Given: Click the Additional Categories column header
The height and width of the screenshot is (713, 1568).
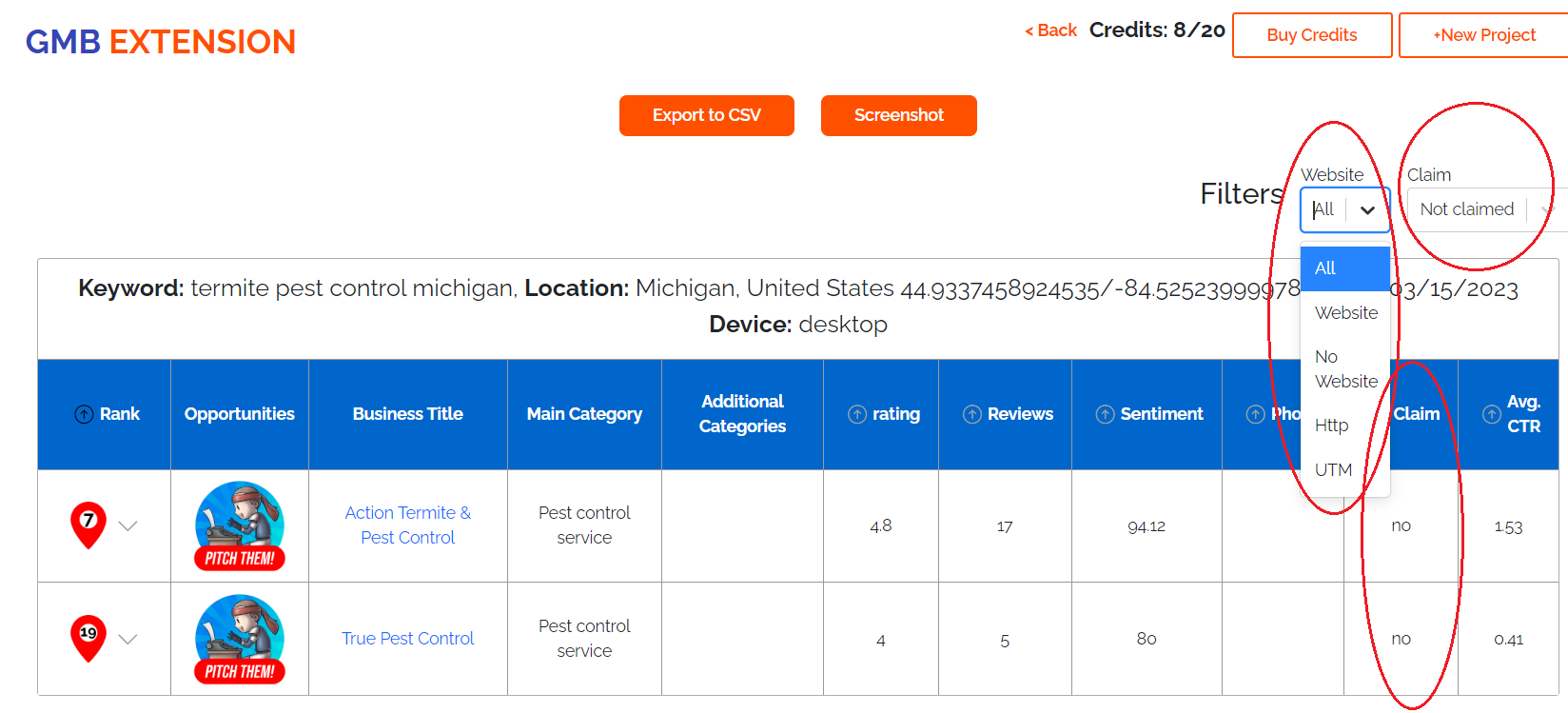Looking at the screenshot, I should (742, 414).
